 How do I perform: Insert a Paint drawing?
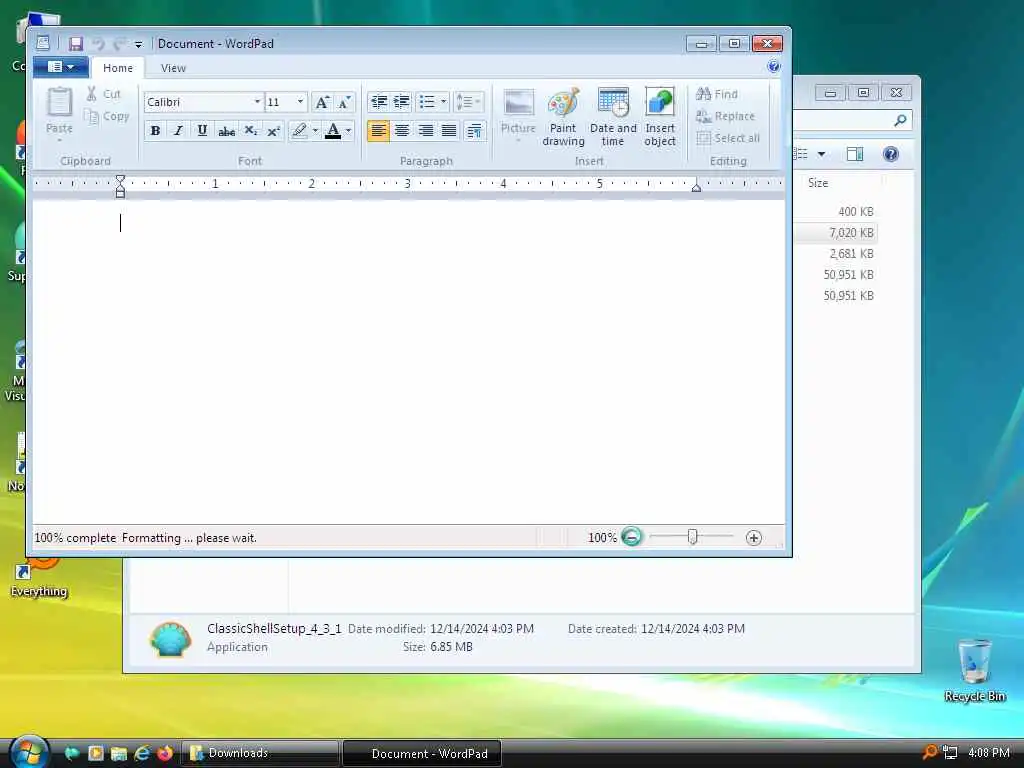pos(563,117)
